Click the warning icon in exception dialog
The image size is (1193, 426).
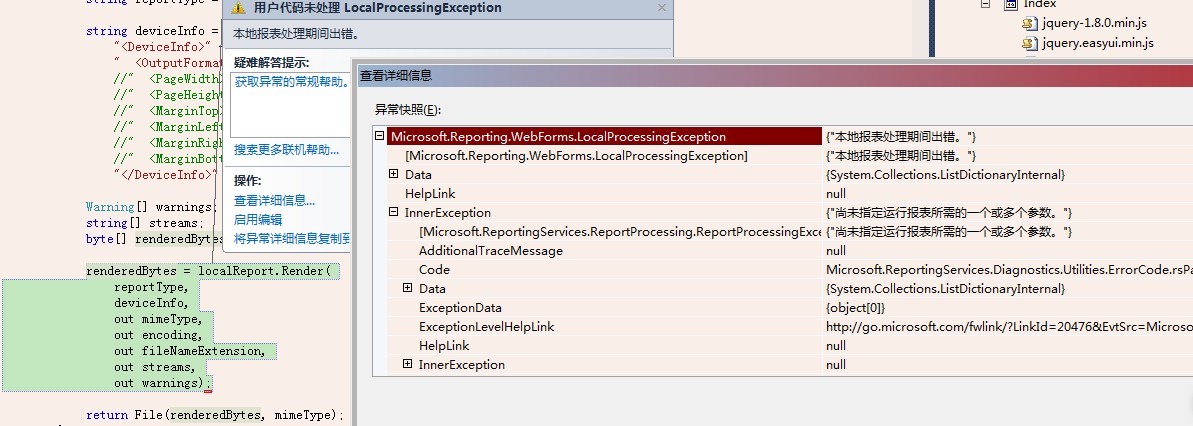coord(238,8)
